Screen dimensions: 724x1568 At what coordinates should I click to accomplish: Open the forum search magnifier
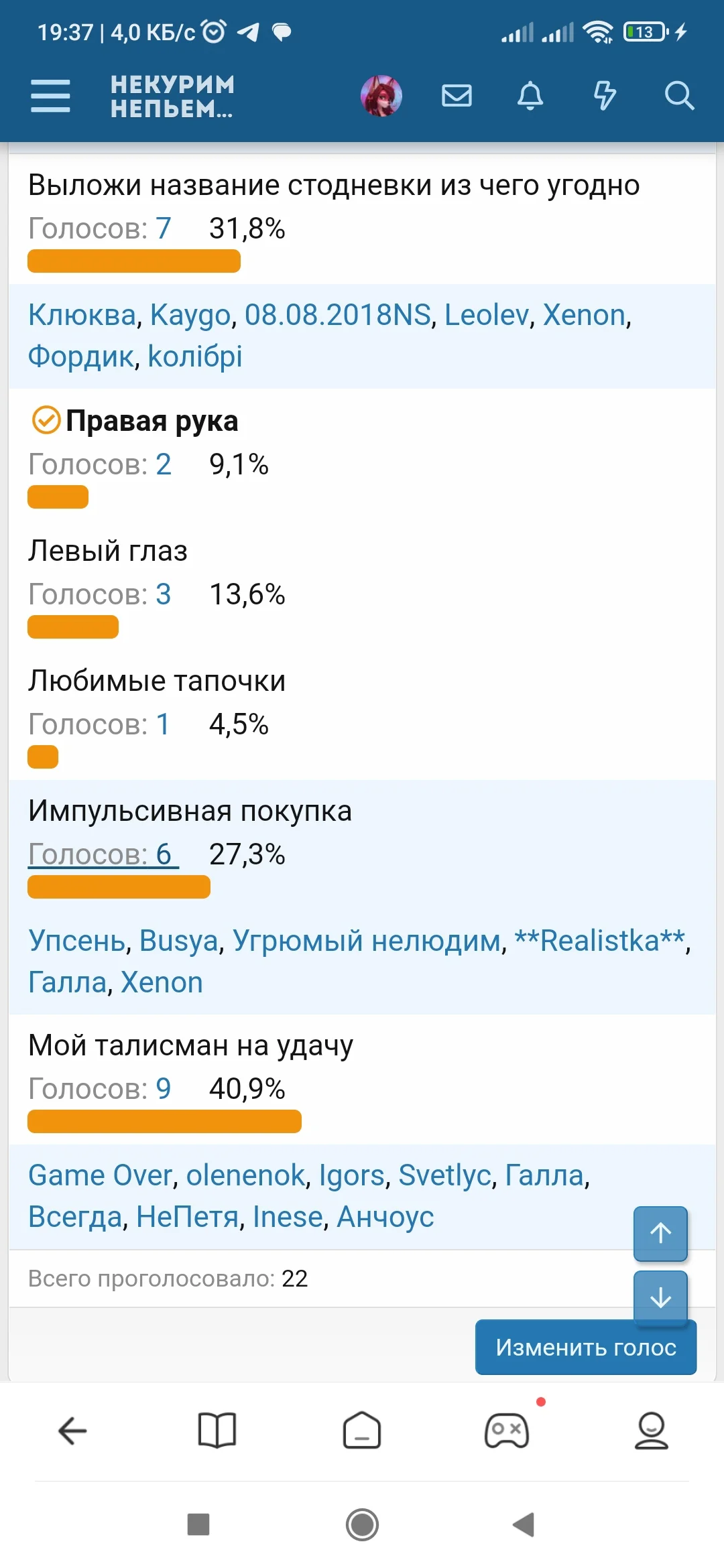pyautogui.click(x=679, y=96)
